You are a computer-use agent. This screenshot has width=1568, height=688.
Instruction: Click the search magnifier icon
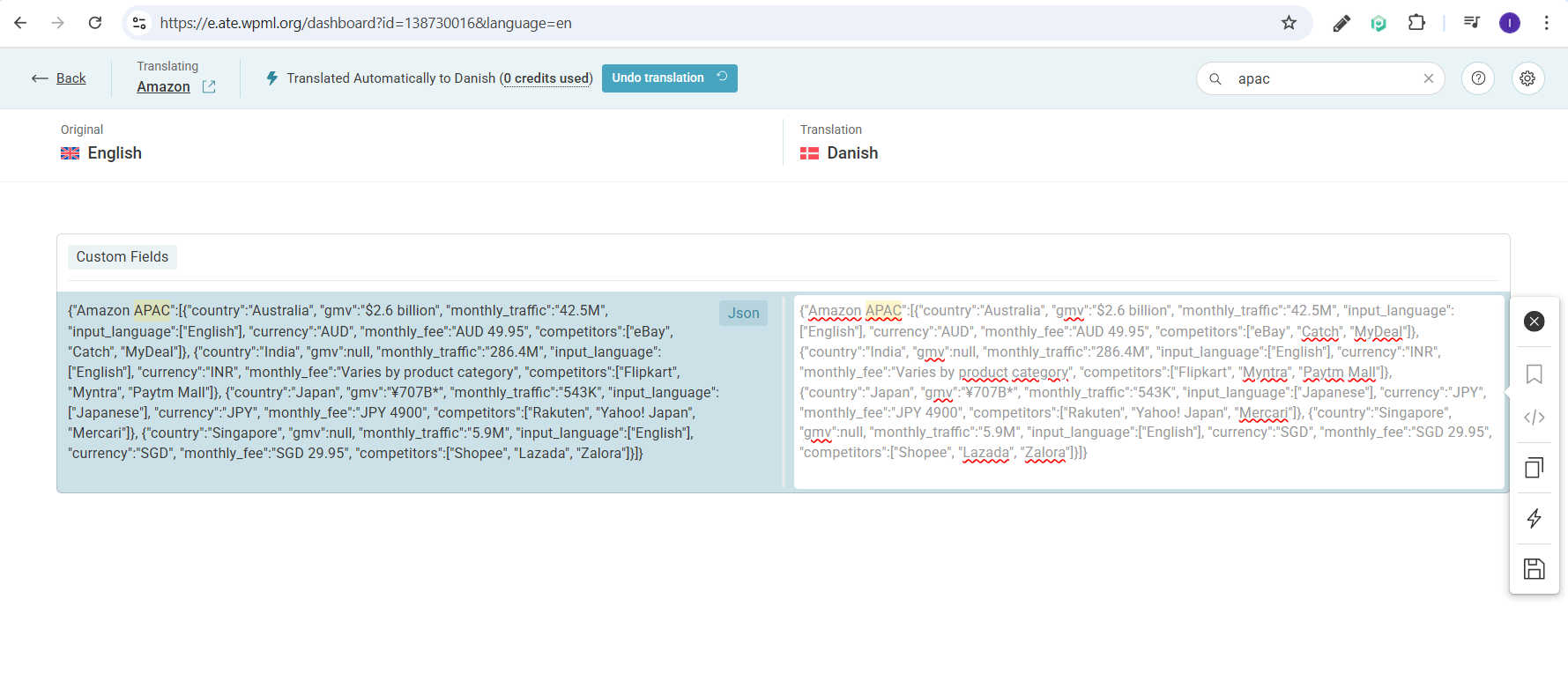point(1215,78)
